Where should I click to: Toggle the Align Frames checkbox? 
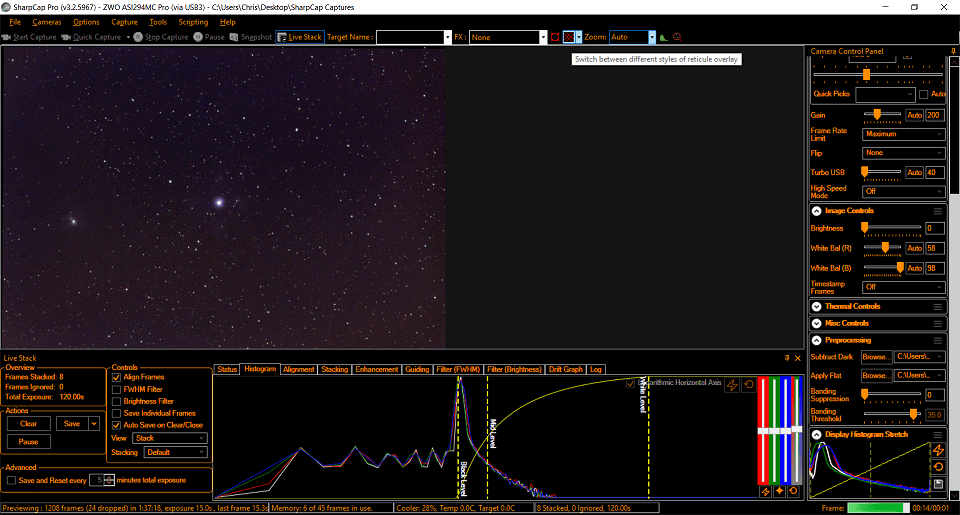(x=116, y=377)
